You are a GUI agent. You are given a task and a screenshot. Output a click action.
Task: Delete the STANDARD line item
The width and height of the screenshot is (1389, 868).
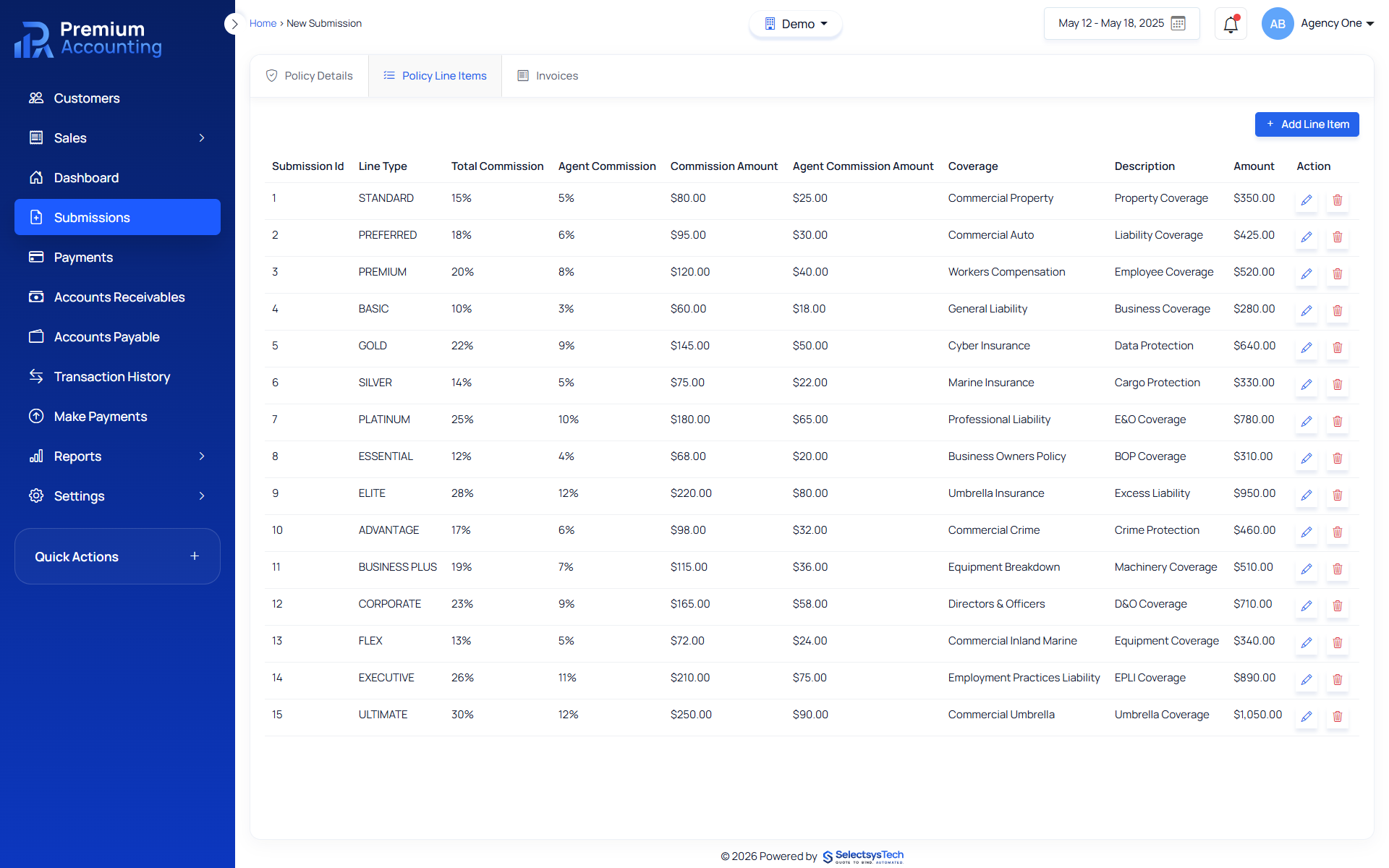(1338, 200)
